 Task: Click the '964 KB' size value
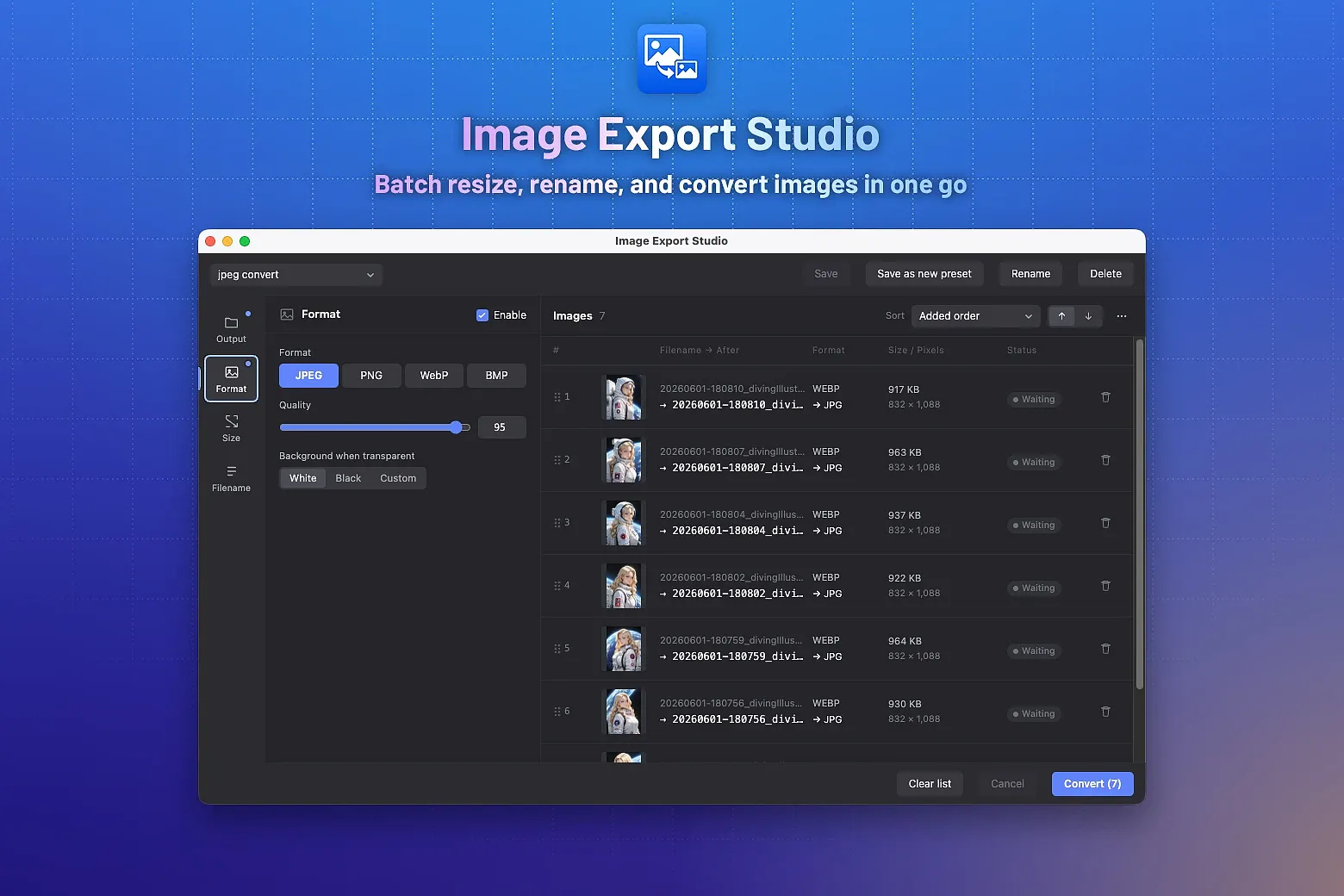point(905,641)
